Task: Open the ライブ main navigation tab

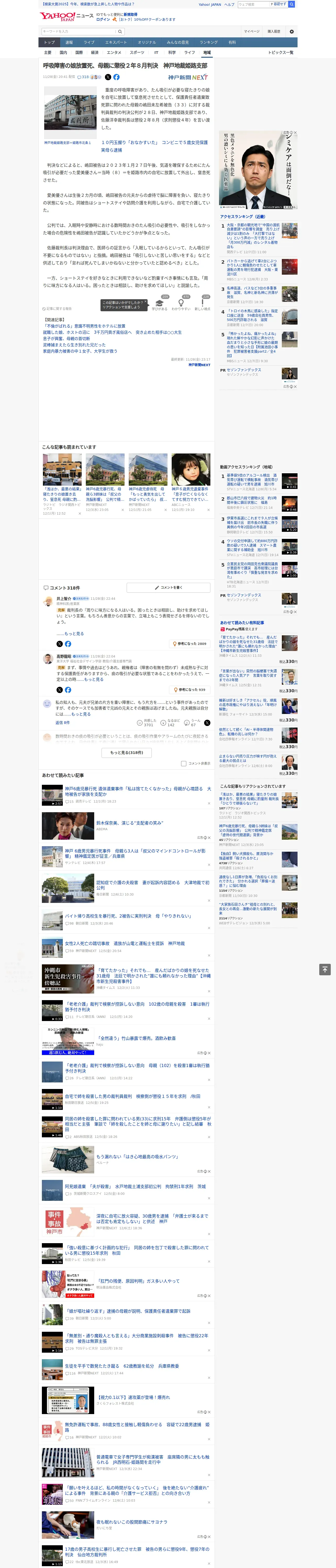Action: coord(89,43)
